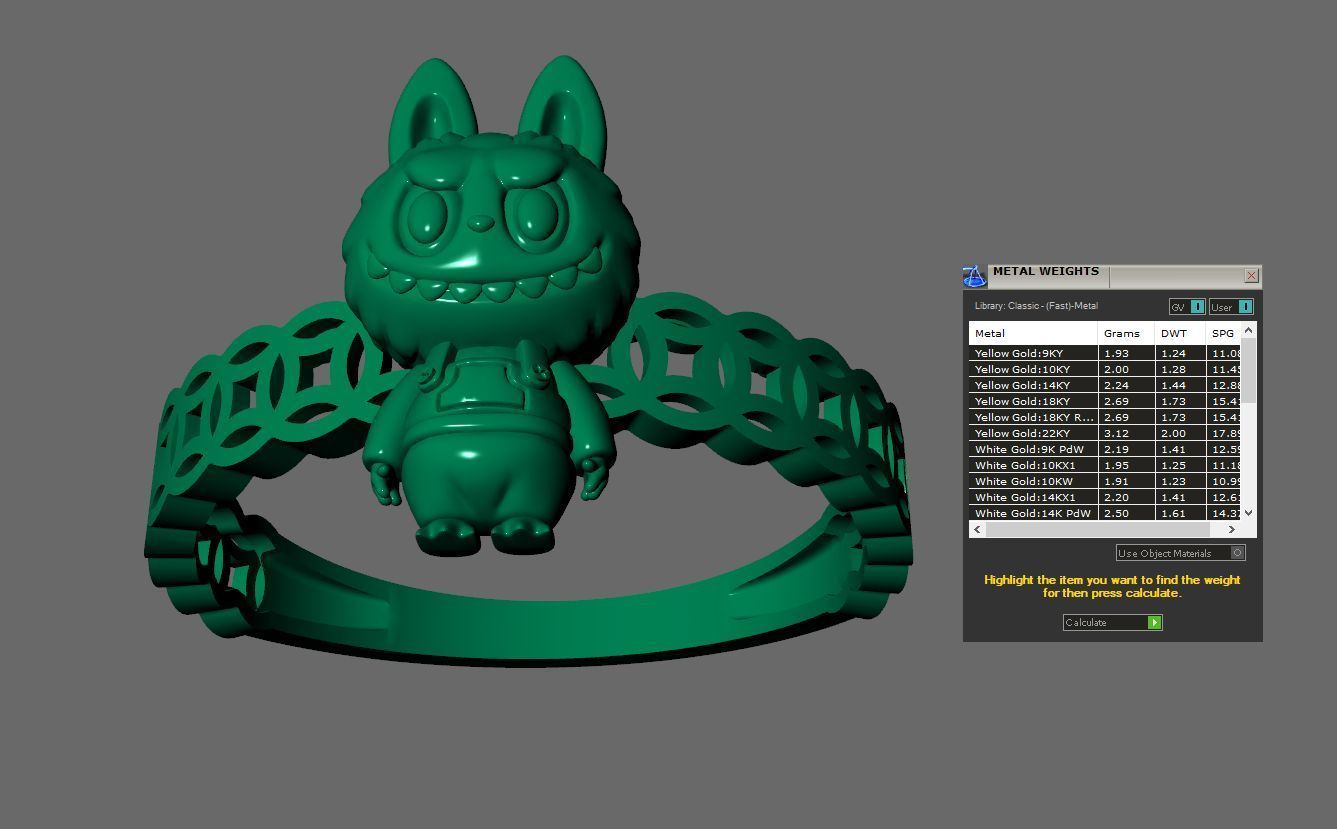Click the 2.50 grams value
1337x829 pixels.
pos(1116,513)
